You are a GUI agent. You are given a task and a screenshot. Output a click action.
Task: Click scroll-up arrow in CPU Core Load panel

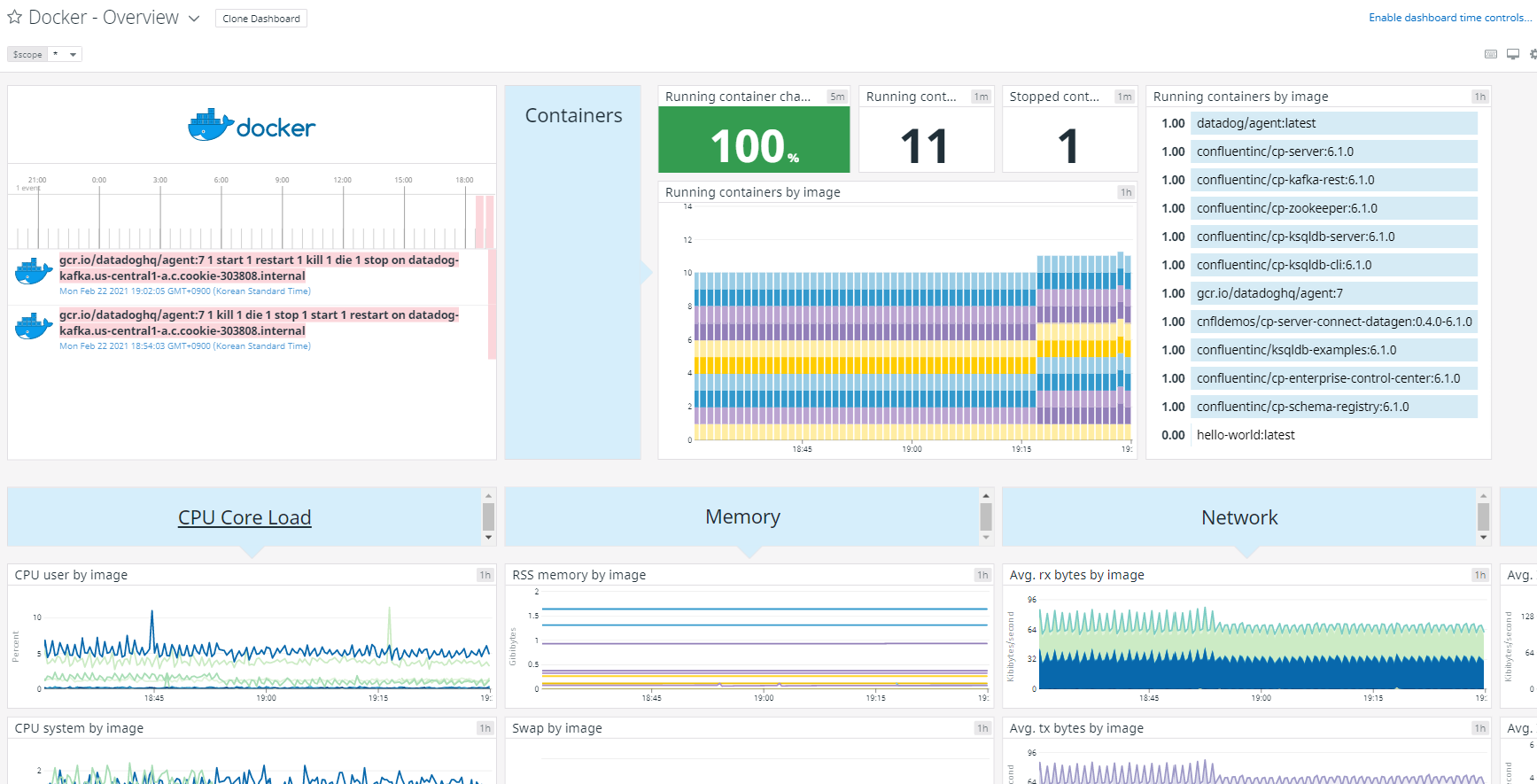[x=488, y=495]
